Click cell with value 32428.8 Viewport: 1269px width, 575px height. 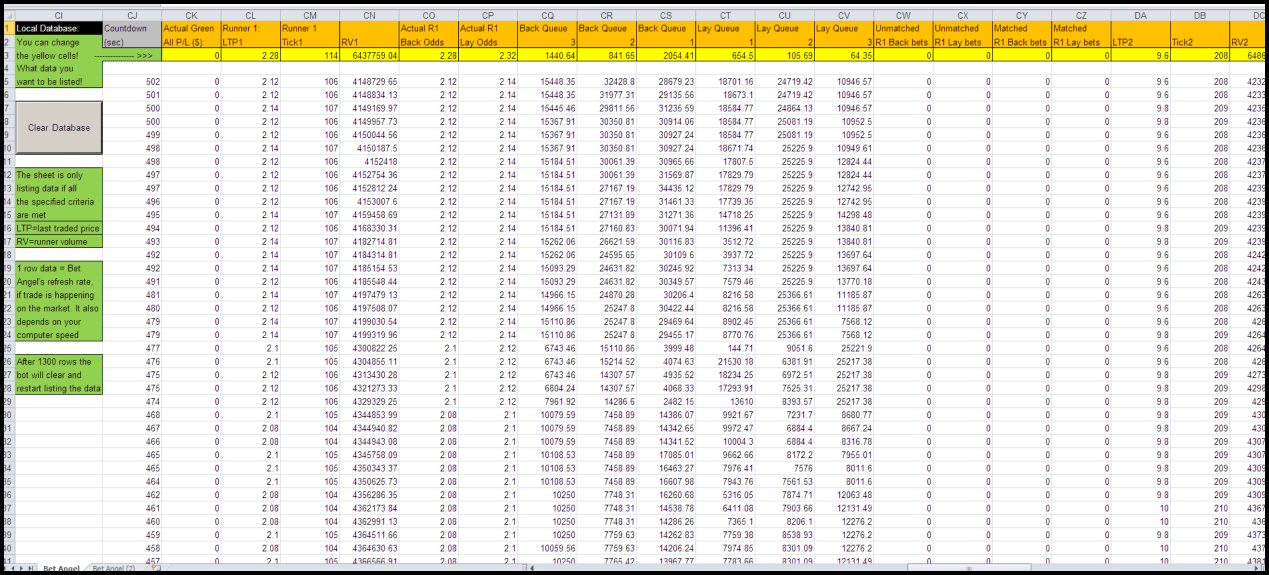pyautogui.click(x=606, y=81)
